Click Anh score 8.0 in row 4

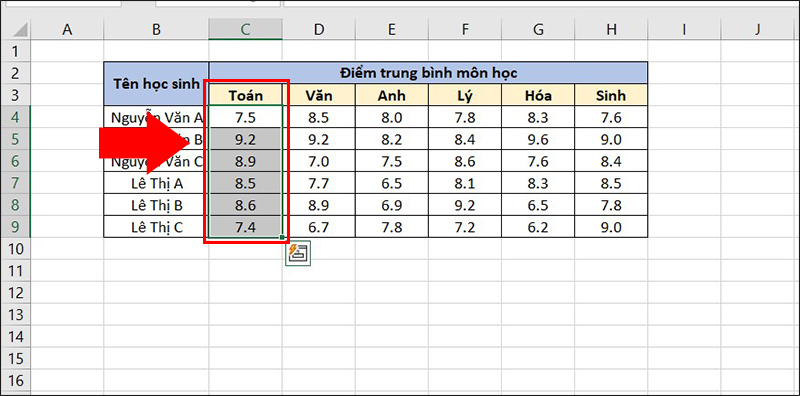pyautogui.click(x=392, y=117)
